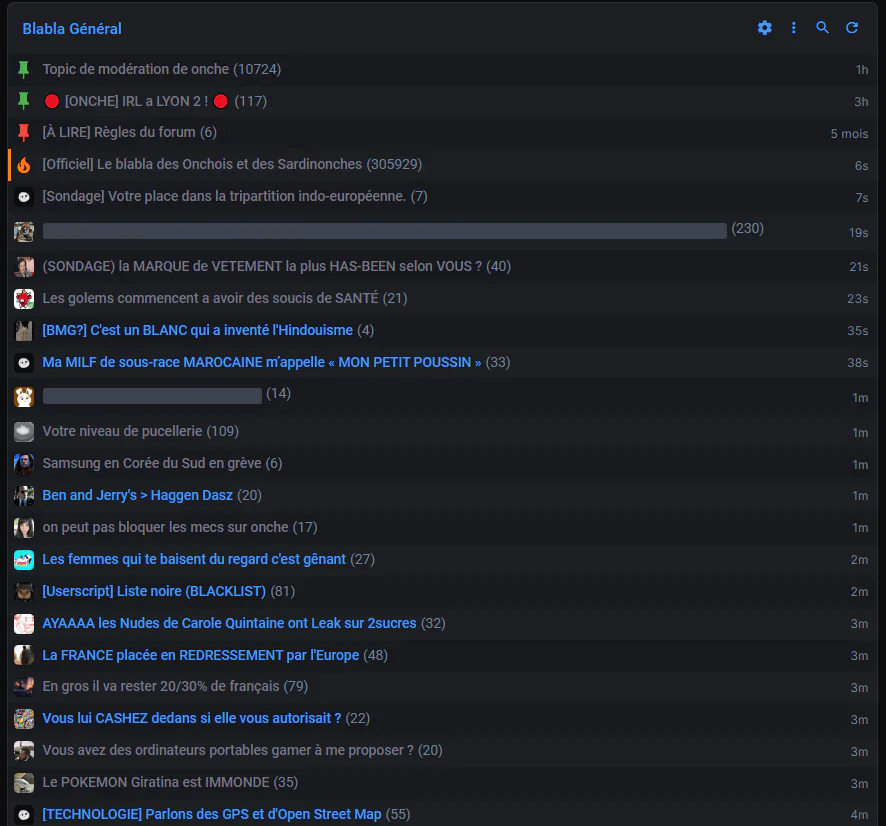Open La FRANCE placée en REDRESSEMENT topic

(201, 655)
